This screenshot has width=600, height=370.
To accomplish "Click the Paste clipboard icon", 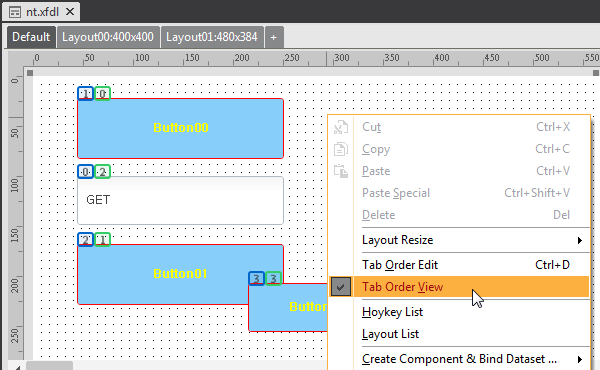I will point(341,171).
